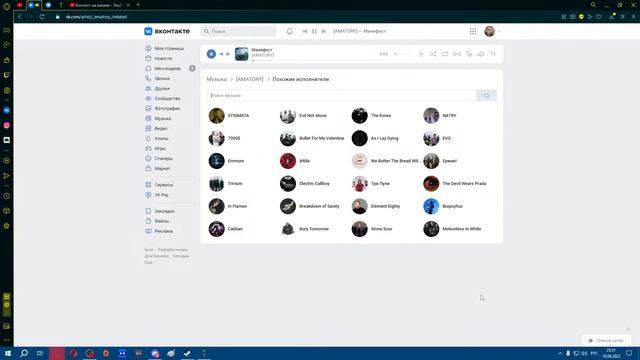The image size is (640, 360).
Task: Expand the Ещё footer menu
Action: click(150, 262)
